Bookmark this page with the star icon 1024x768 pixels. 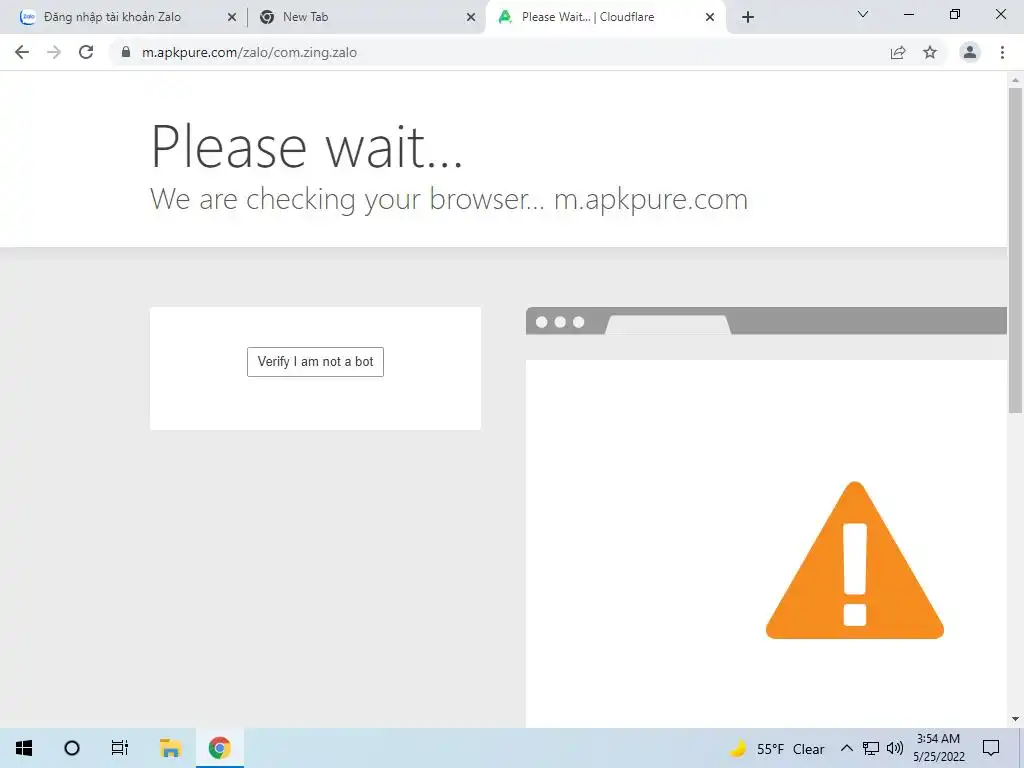(930, 52)
